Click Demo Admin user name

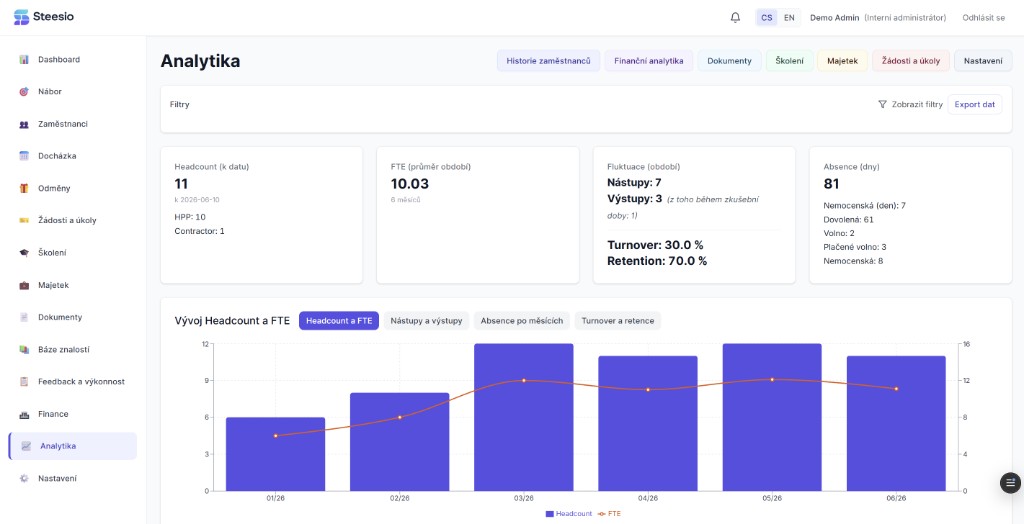tap(835, 18)
